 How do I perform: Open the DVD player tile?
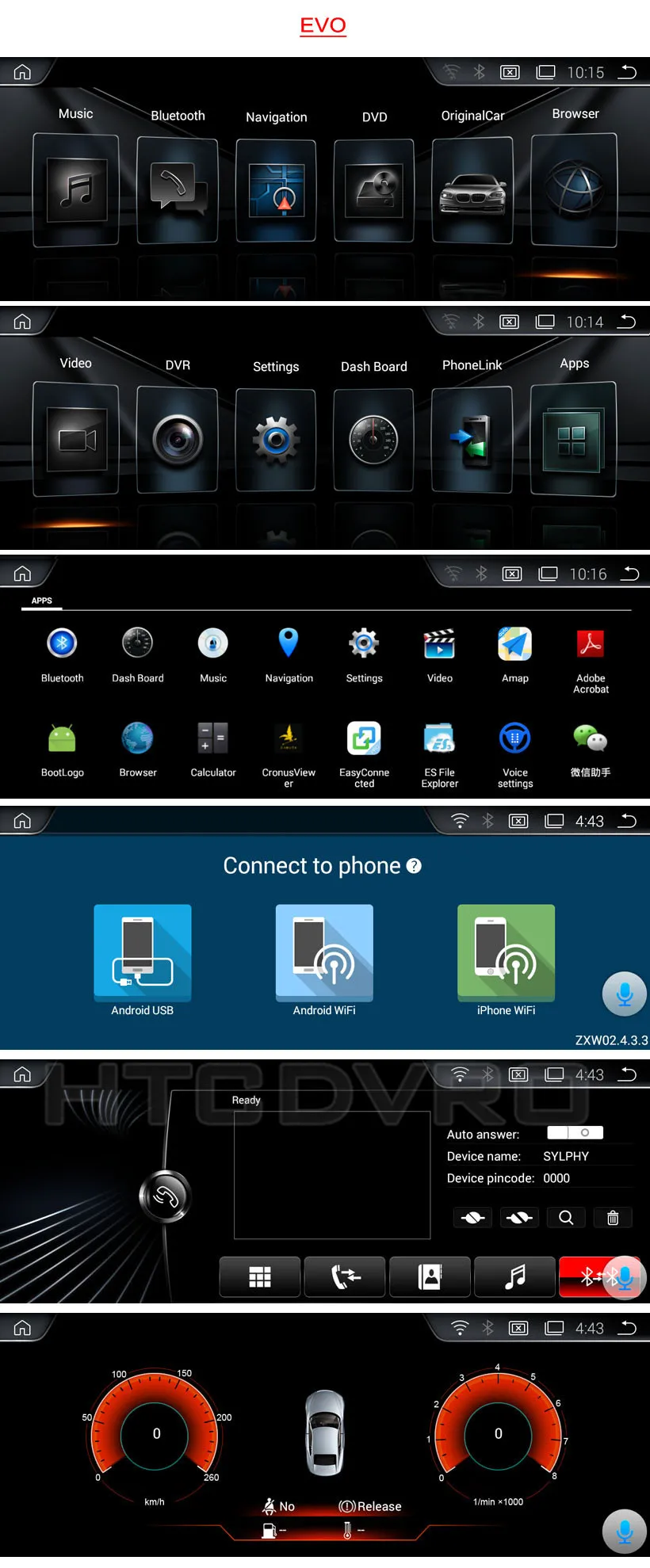[374, 191]
